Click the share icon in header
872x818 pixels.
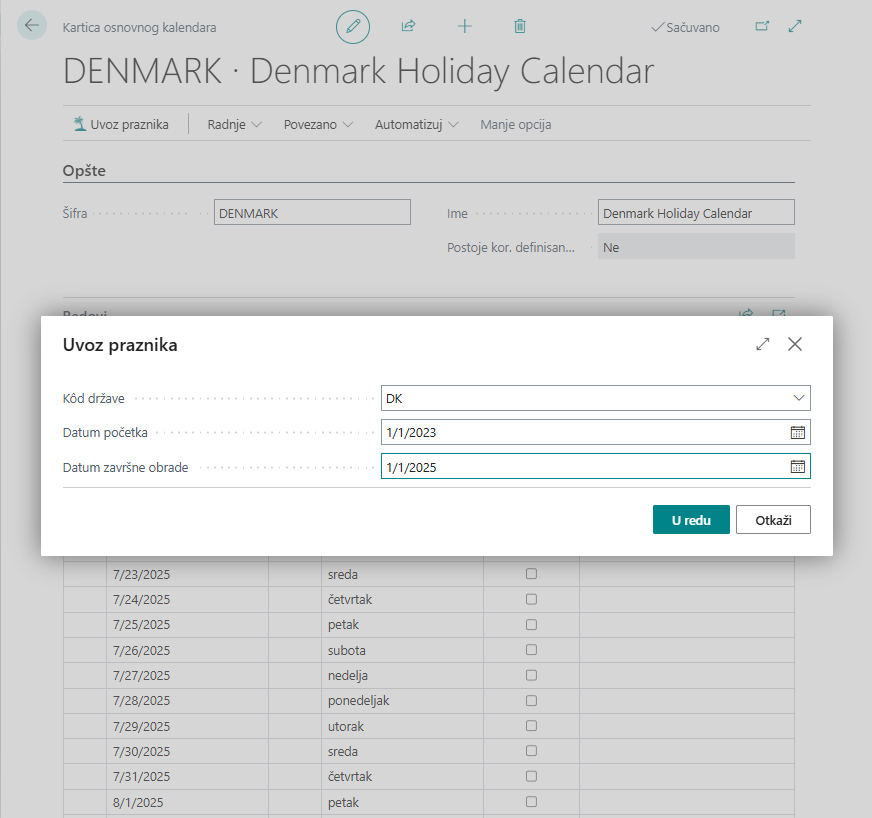(408, 27)
